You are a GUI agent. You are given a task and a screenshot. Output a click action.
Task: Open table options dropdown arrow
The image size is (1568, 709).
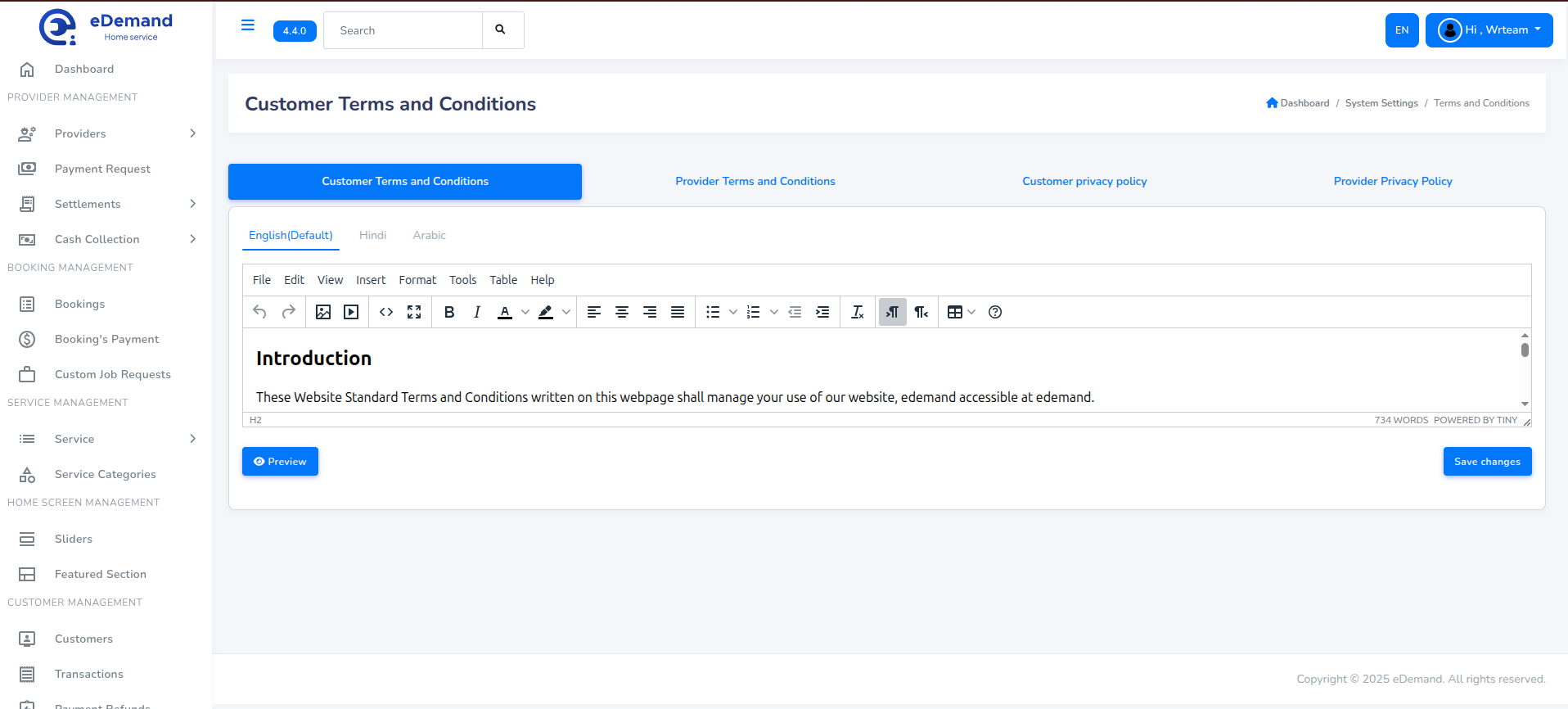971,312
